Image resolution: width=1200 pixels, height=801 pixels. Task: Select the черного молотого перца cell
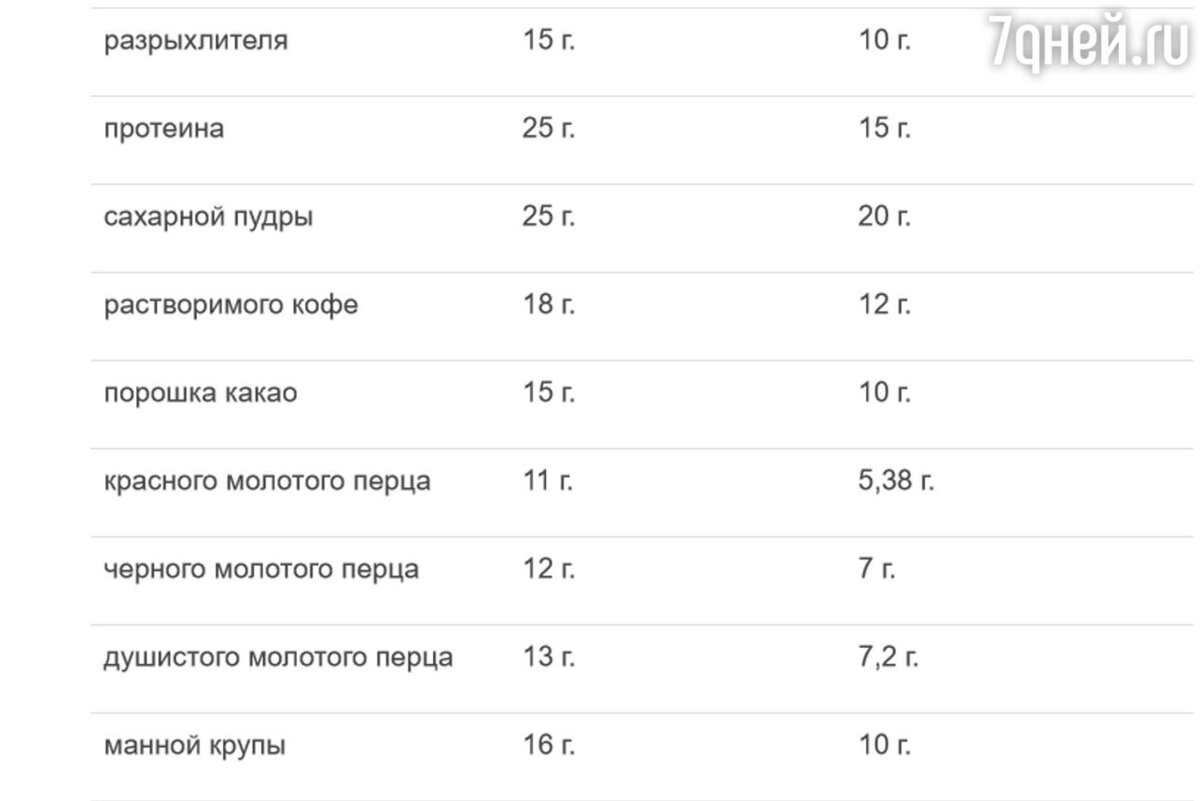tap(261, 570)
